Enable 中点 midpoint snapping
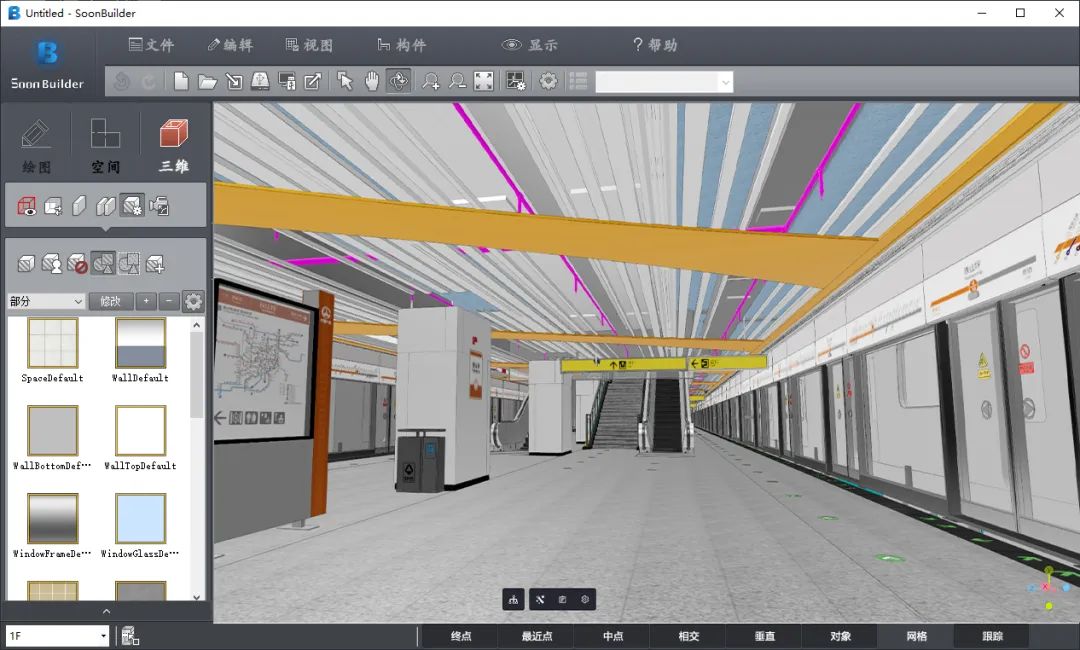This screenshot has height=650, width=1080. (x=612, y=635)
